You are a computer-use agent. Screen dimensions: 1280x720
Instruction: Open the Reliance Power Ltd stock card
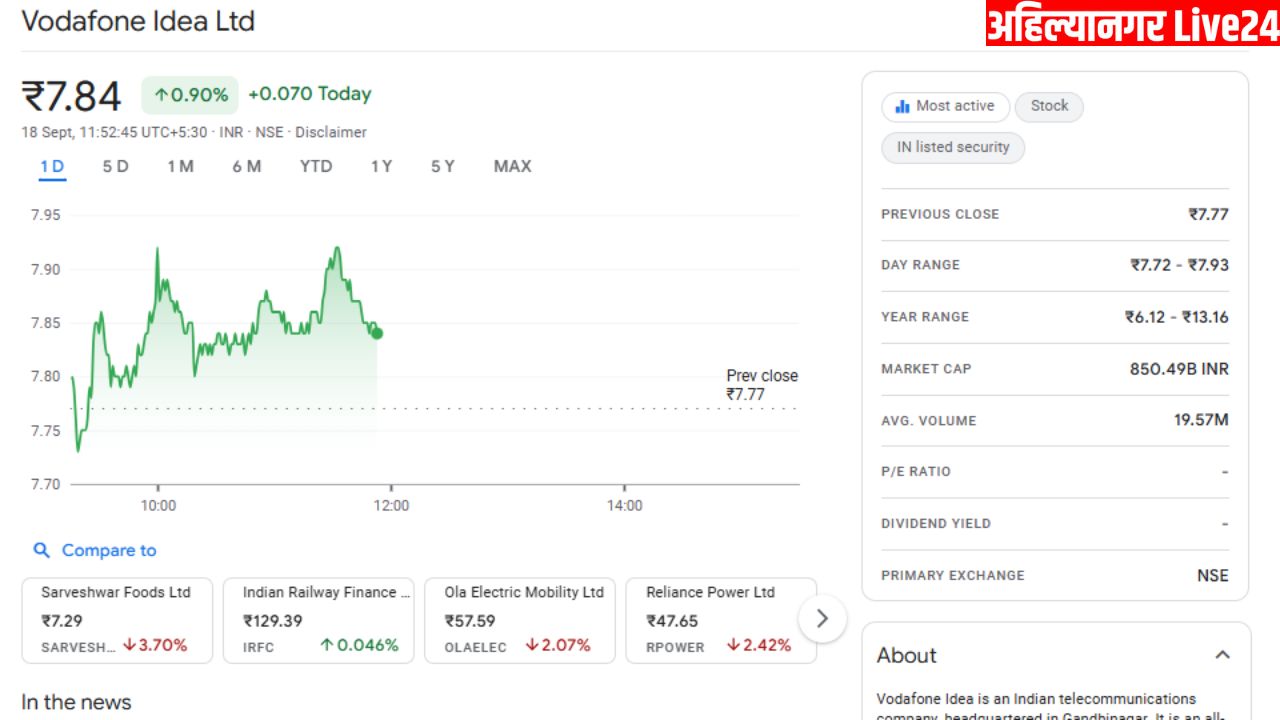click(720, 620)
